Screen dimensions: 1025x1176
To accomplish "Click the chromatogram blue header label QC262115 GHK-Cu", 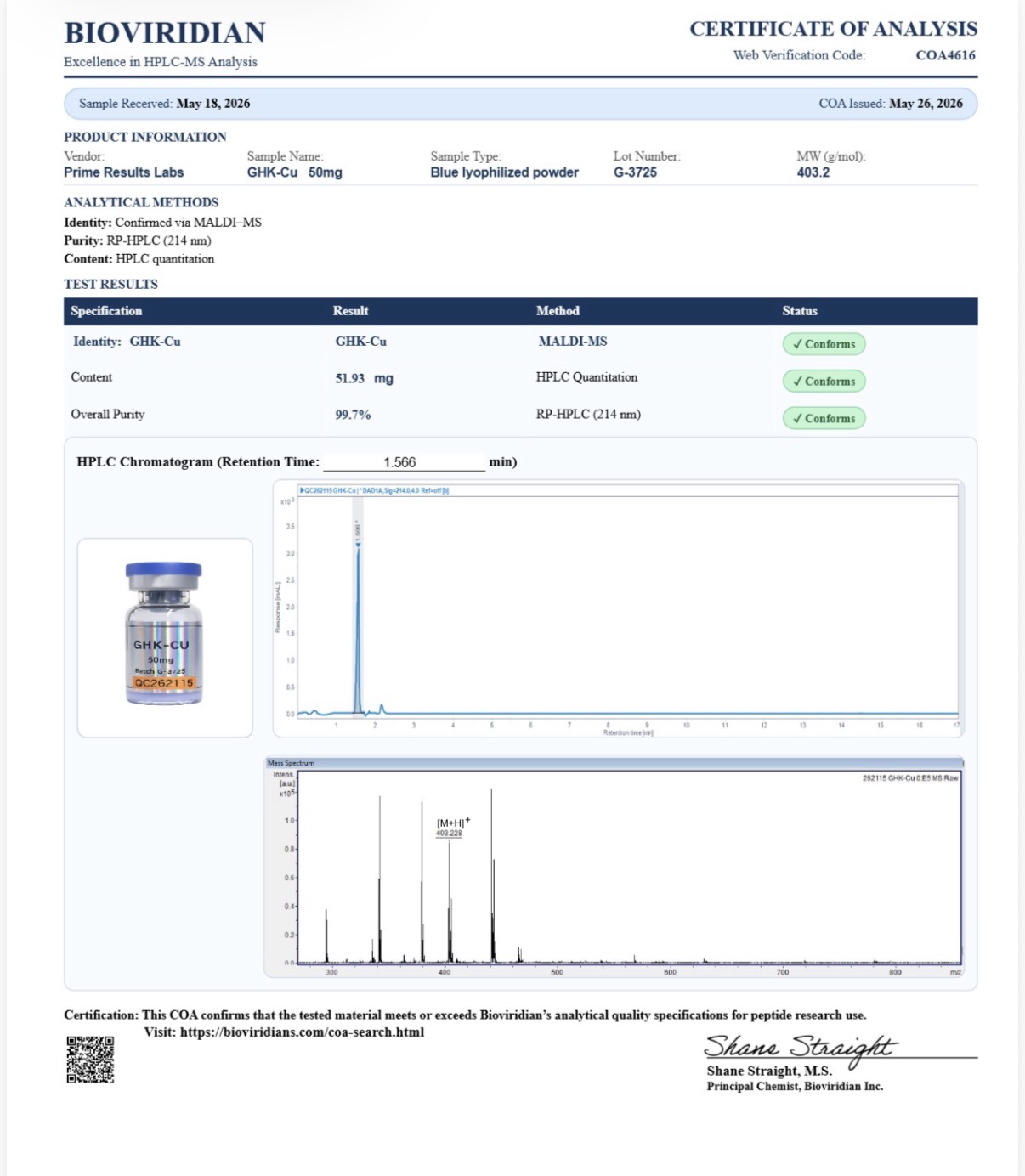I will (x=374, y=490).
